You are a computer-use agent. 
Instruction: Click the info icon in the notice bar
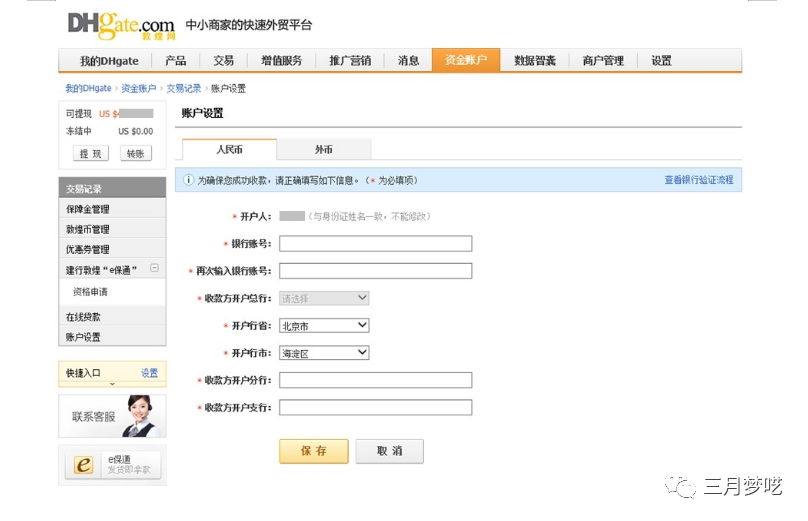[x=187, y=180]
